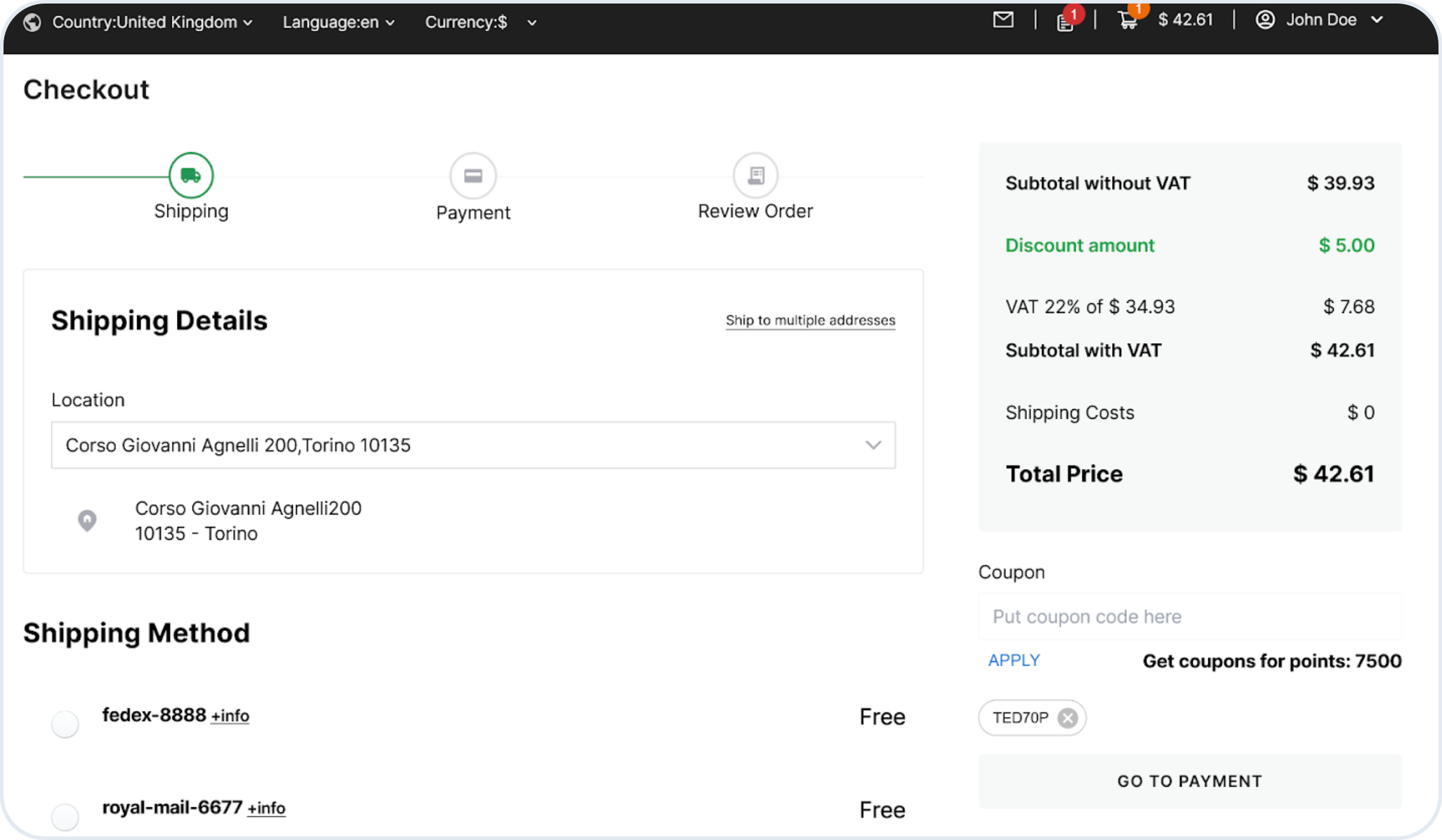The width and height of the screenshot is (1442, 840).
Task: Remove the TED70P coupon tag
Action: point(1068,718)
